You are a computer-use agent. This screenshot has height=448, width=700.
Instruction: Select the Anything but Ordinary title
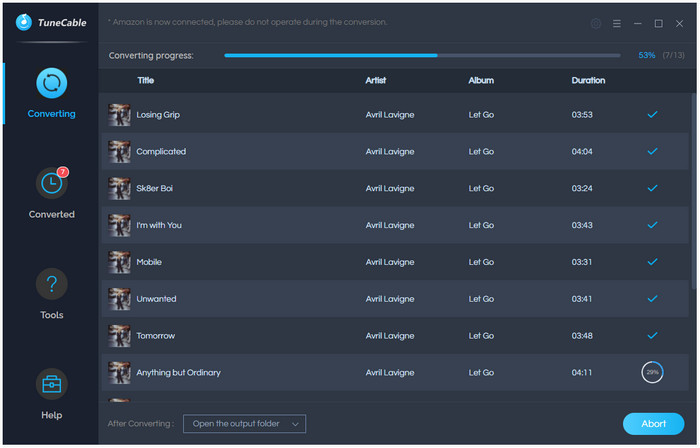(179, 373)
